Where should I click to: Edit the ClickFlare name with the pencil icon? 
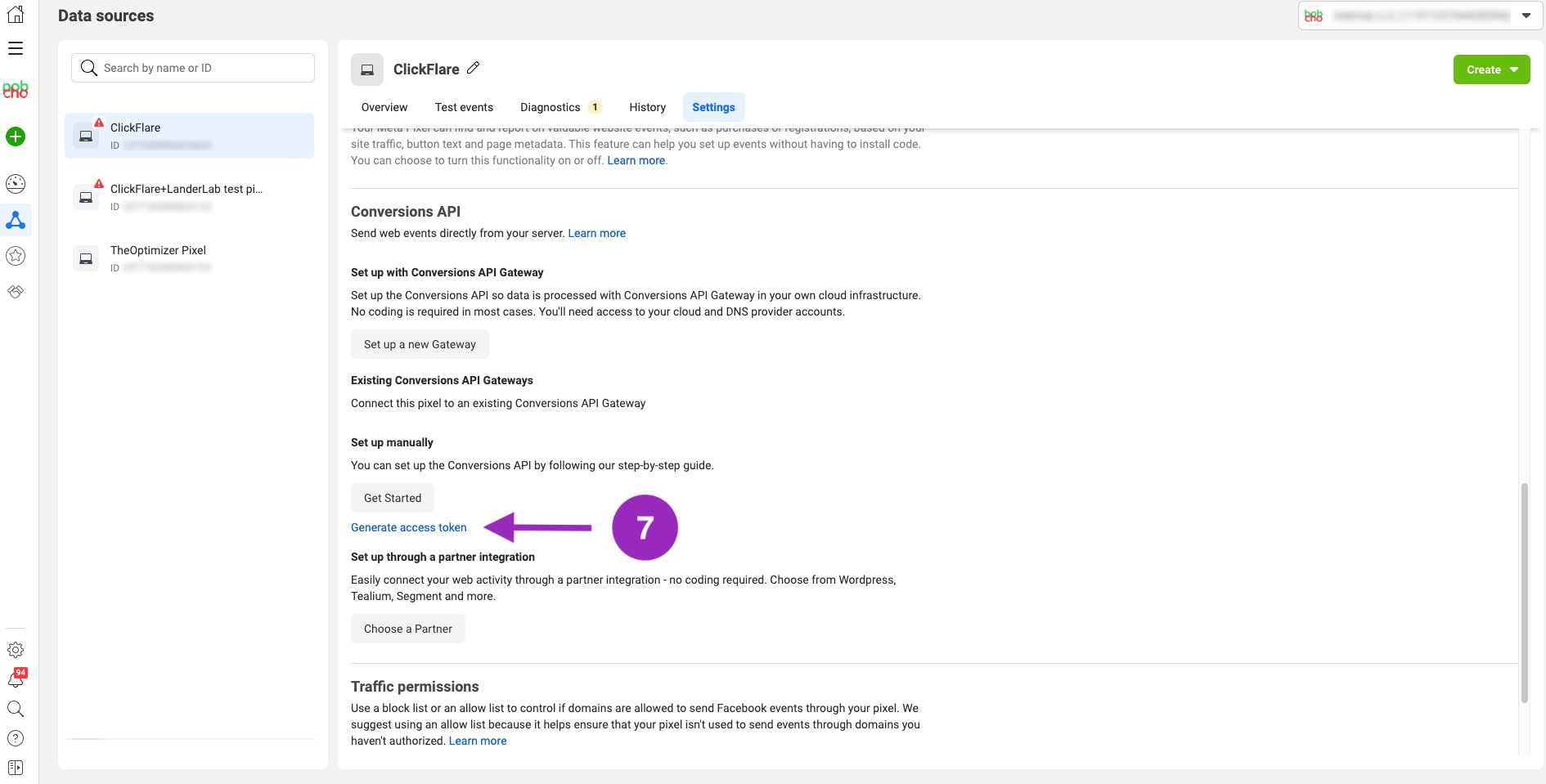point(473,69)
